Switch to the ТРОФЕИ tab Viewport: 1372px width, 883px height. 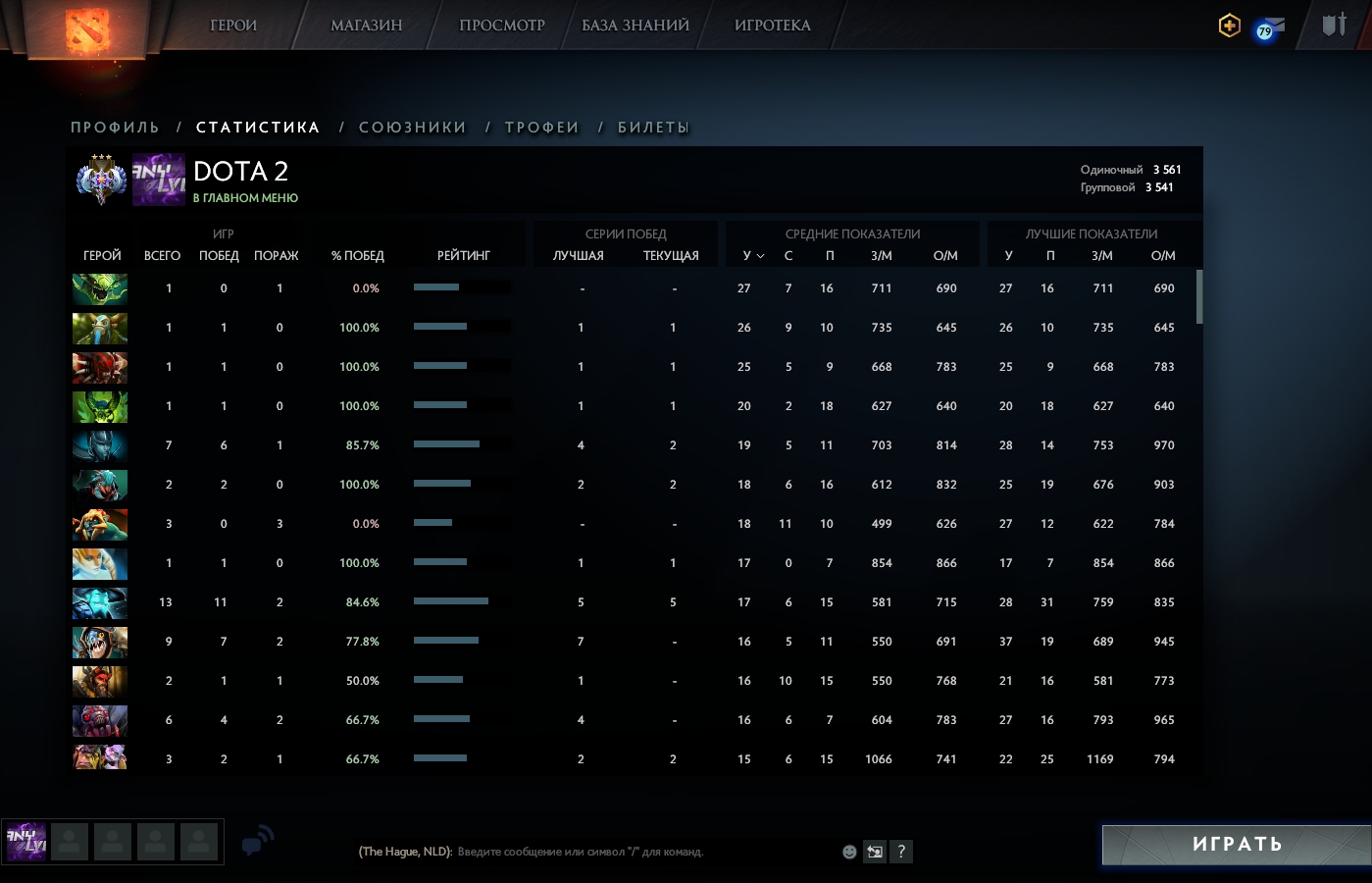pos(542,128)
